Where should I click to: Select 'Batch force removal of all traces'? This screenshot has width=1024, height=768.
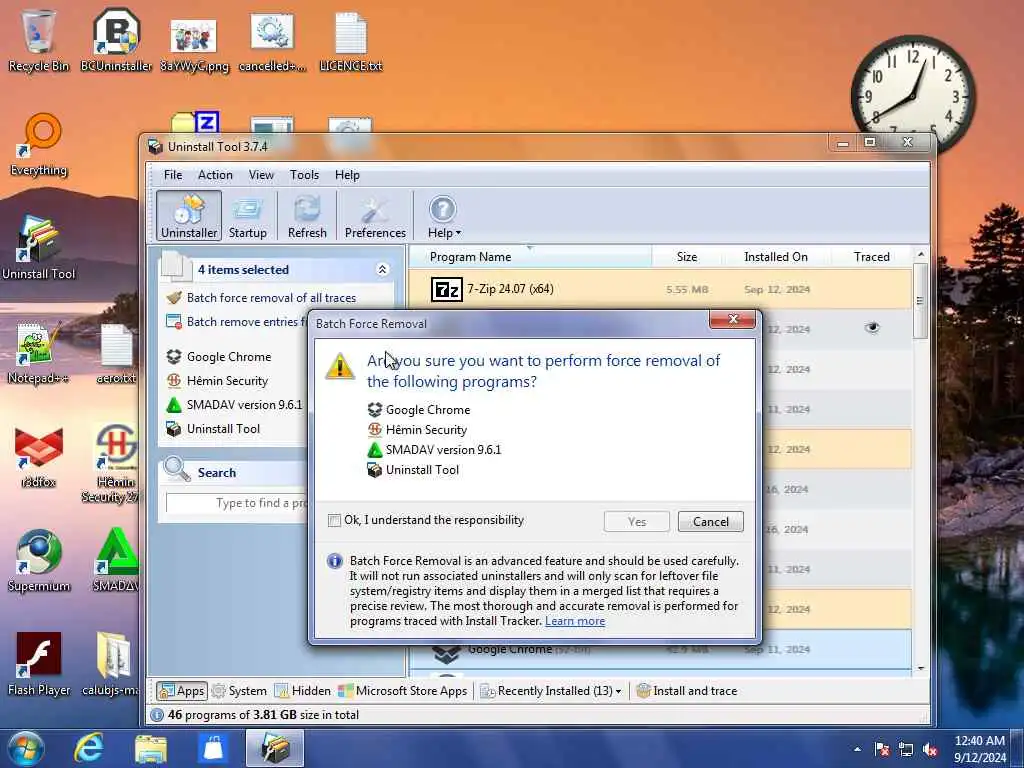pyautogui.click(x=271, y=298)
